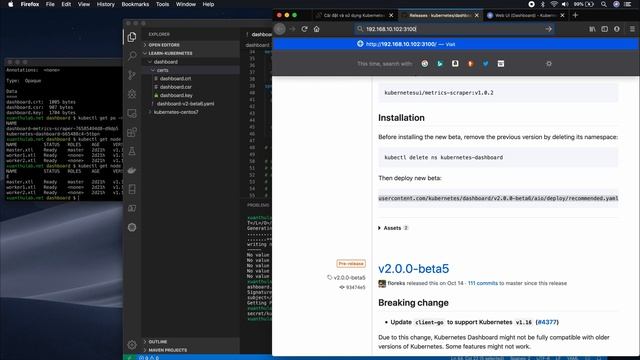Close the Releases kubernetes/dashboard tab
This screenshot has height=360, width=640.
tap(476, 16)
